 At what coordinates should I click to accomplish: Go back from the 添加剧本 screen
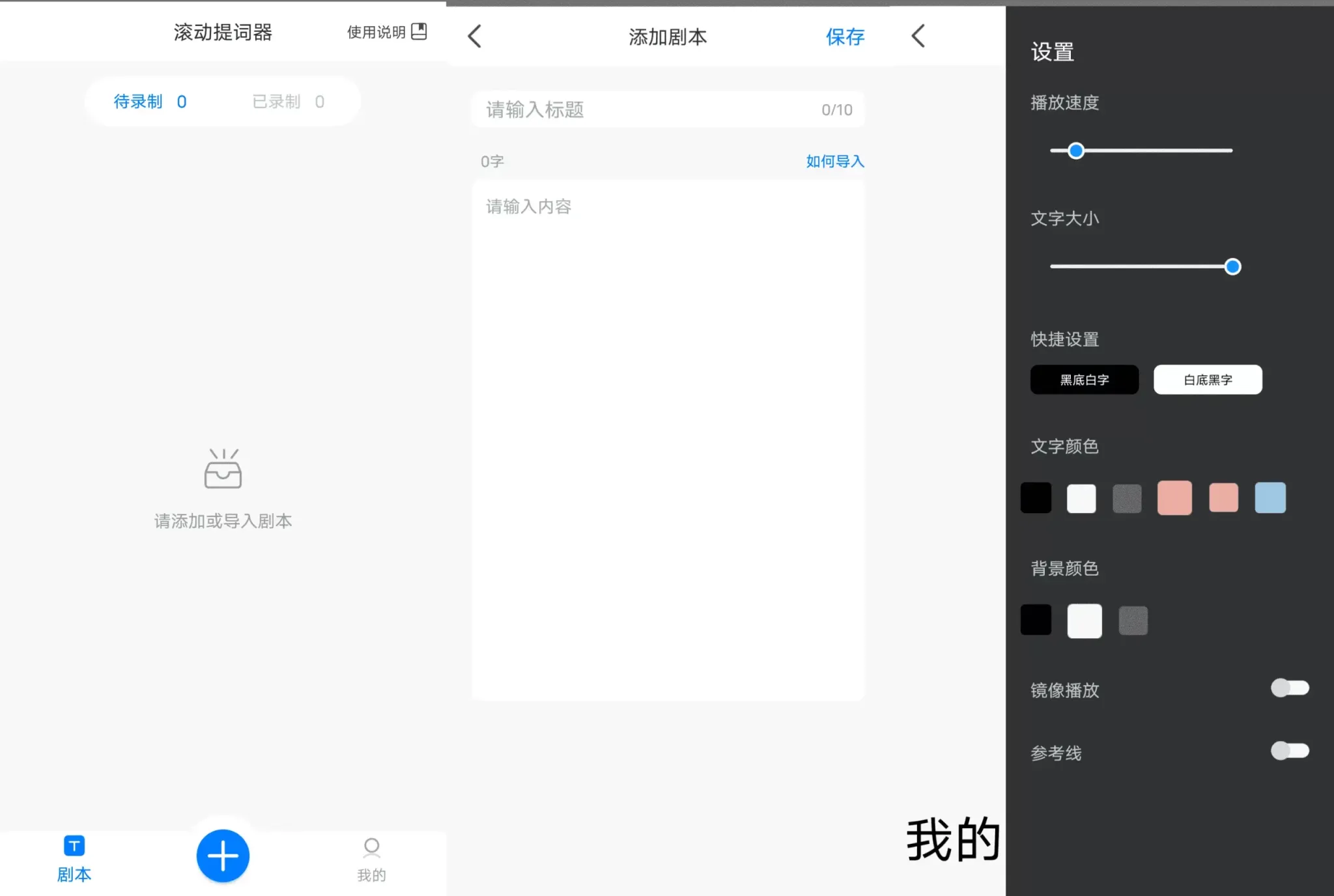(474, 36)
